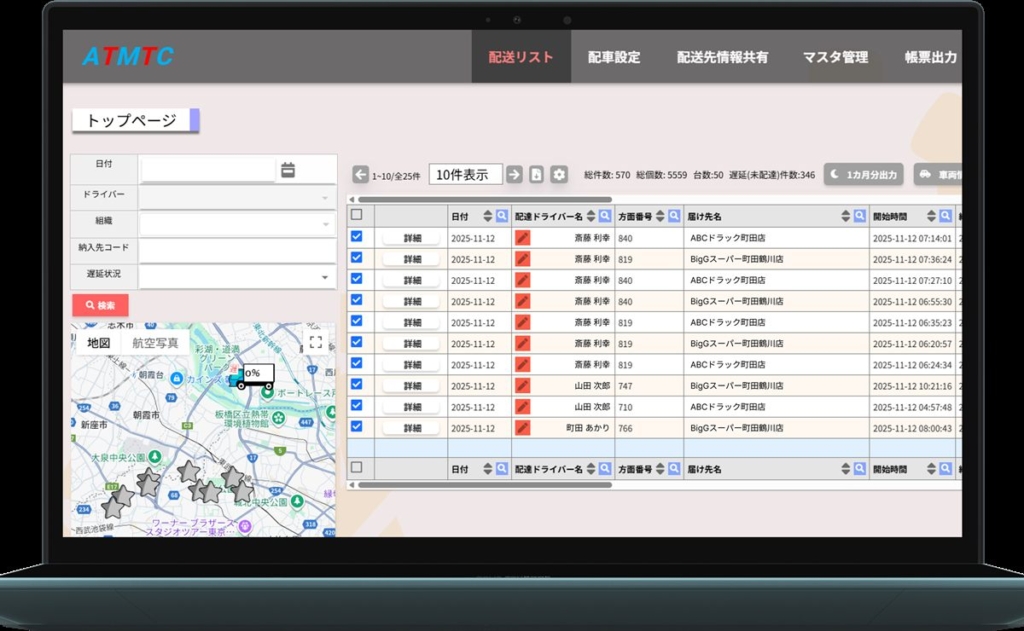Go to the next page of results
Viewport: 1024px width, 631px height.
515,174
